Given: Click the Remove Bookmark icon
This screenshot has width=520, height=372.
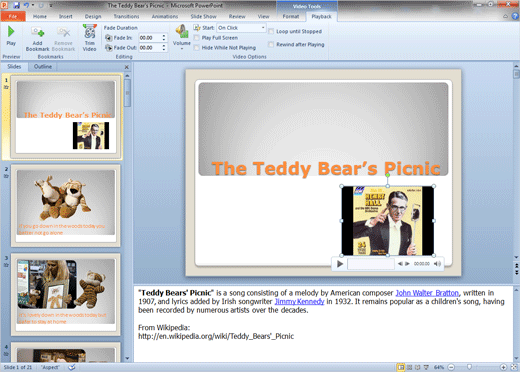Looking at the screenshot, I should 63,32.
